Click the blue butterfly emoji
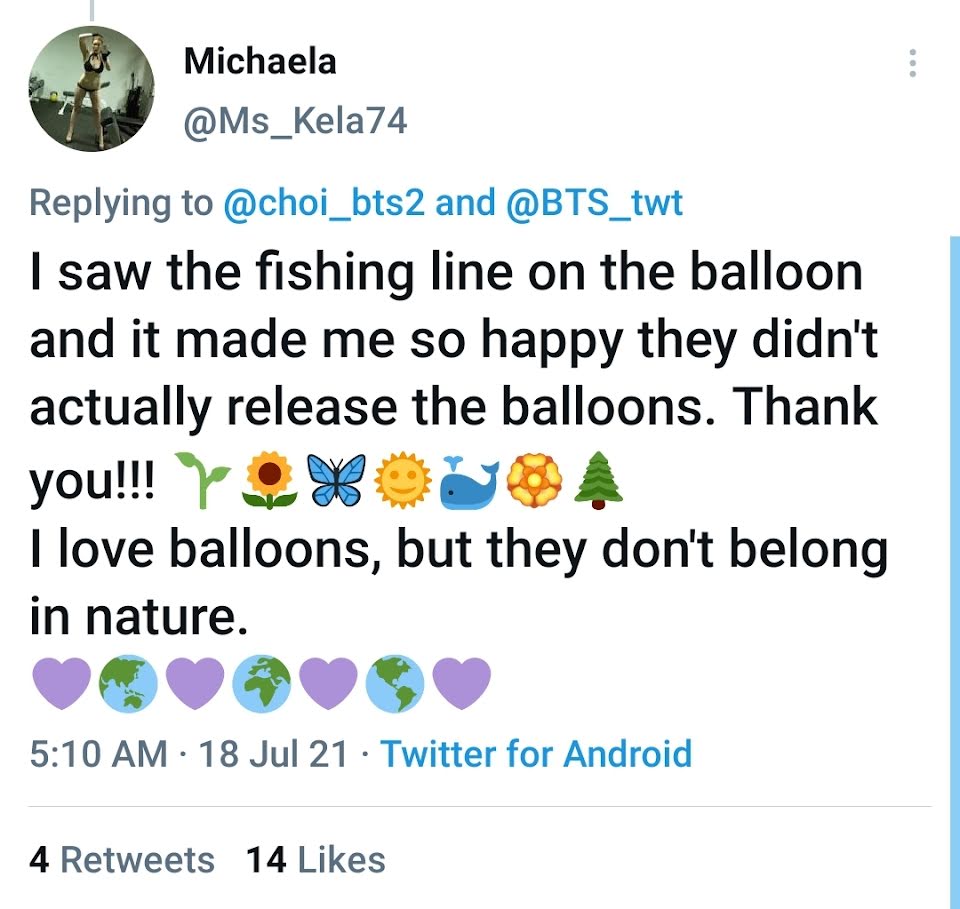This screenshot has width=960, height=909. [336, 481]
